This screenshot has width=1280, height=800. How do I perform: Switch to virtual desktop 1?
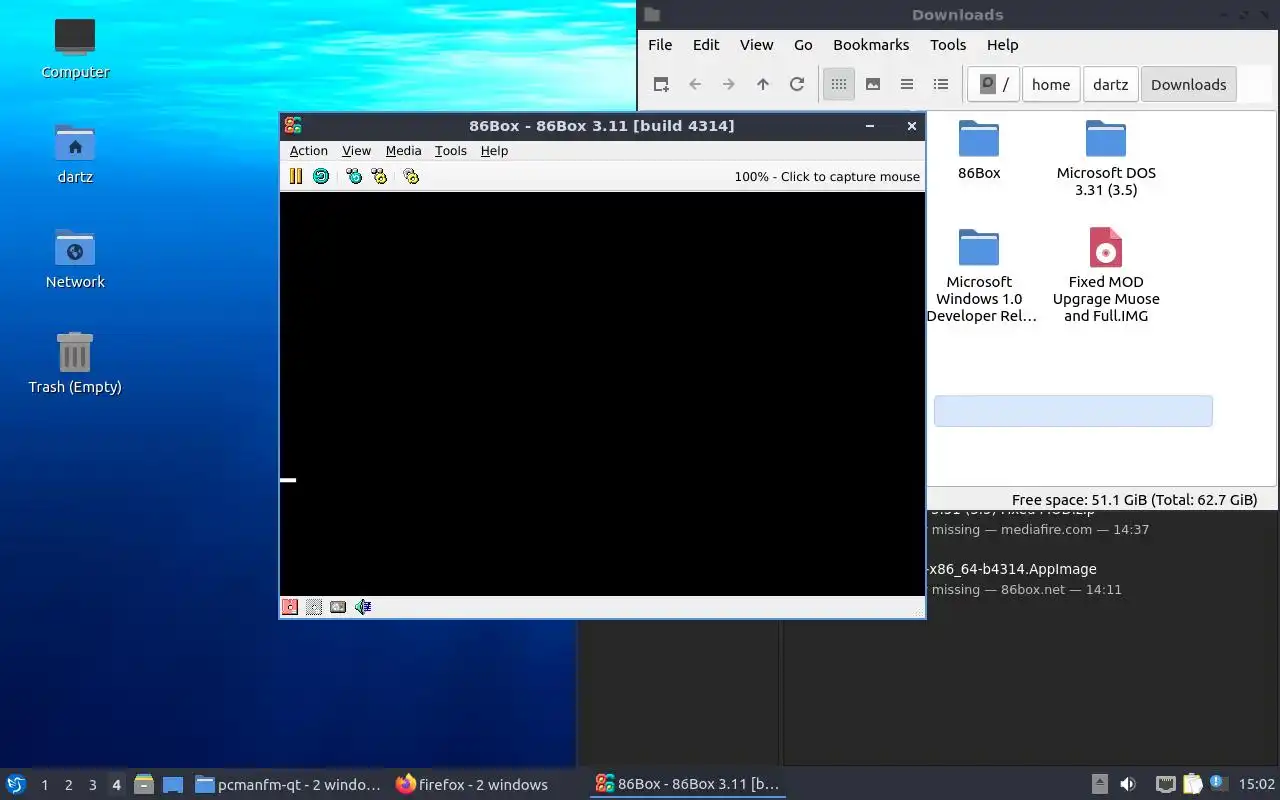pos(44,785)
